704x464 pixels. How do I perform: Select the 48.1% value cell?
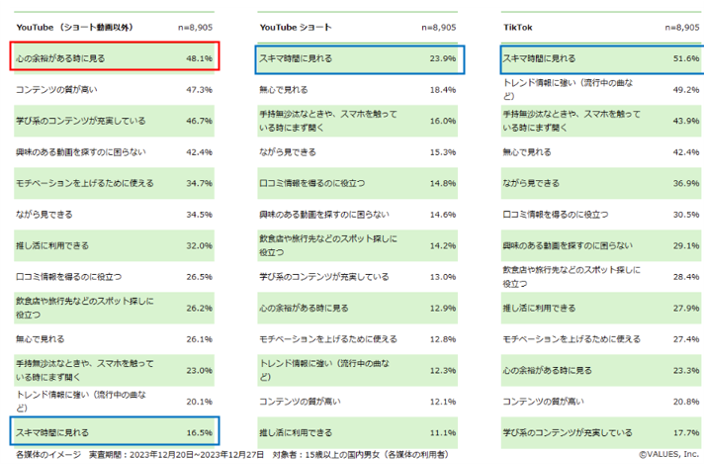(199, 58)
